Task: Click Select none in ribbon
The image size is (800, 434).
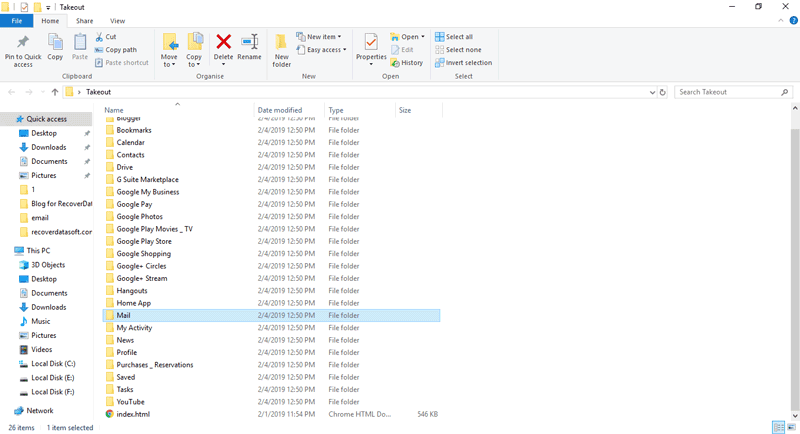Action: pos(458,49)
